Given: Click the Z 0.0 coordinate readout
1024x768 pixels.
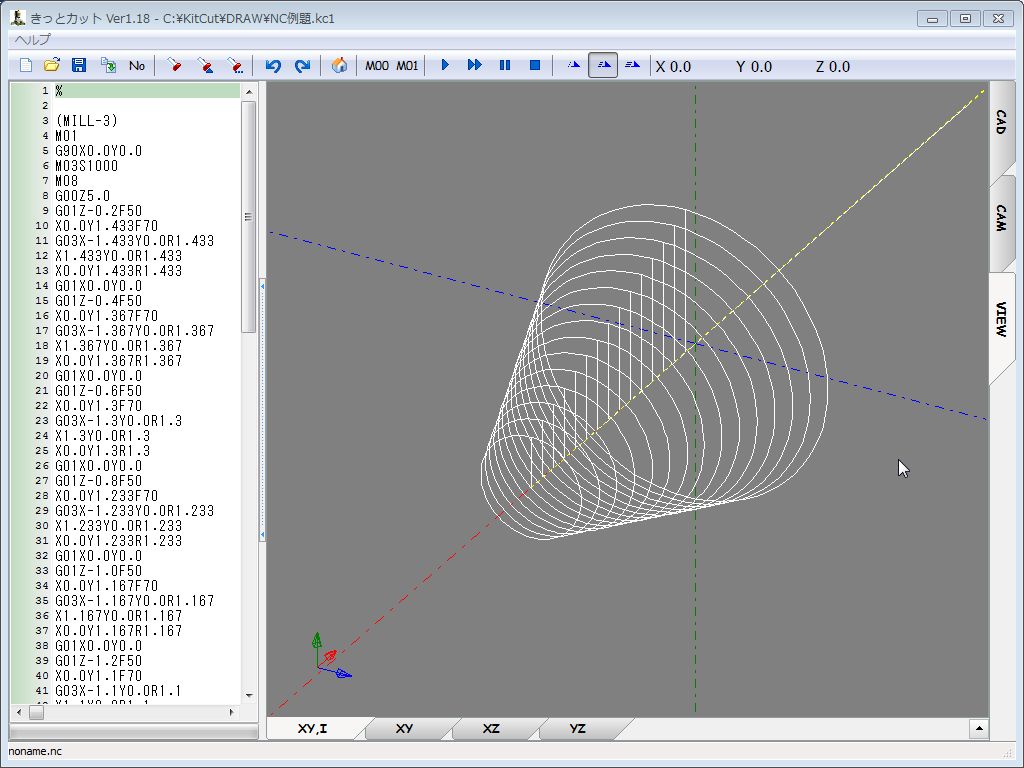Looking at the screenshot, I should pos(833,67).
